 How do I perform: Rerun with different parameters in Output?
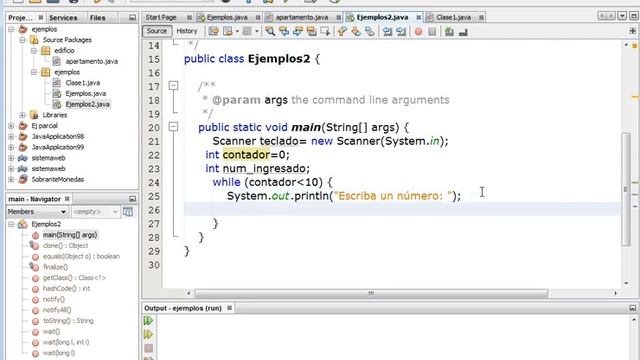tap(148, 334)
